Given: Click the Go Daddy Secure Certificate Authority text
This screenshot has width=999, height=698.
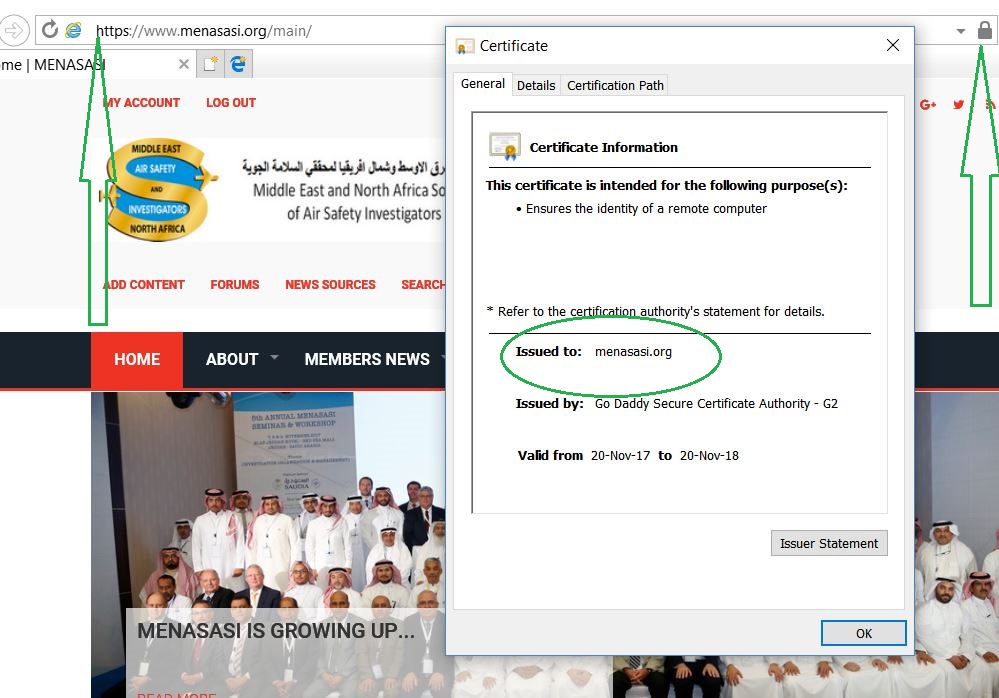Looking at the screenshot, I should tap(716, 404).
